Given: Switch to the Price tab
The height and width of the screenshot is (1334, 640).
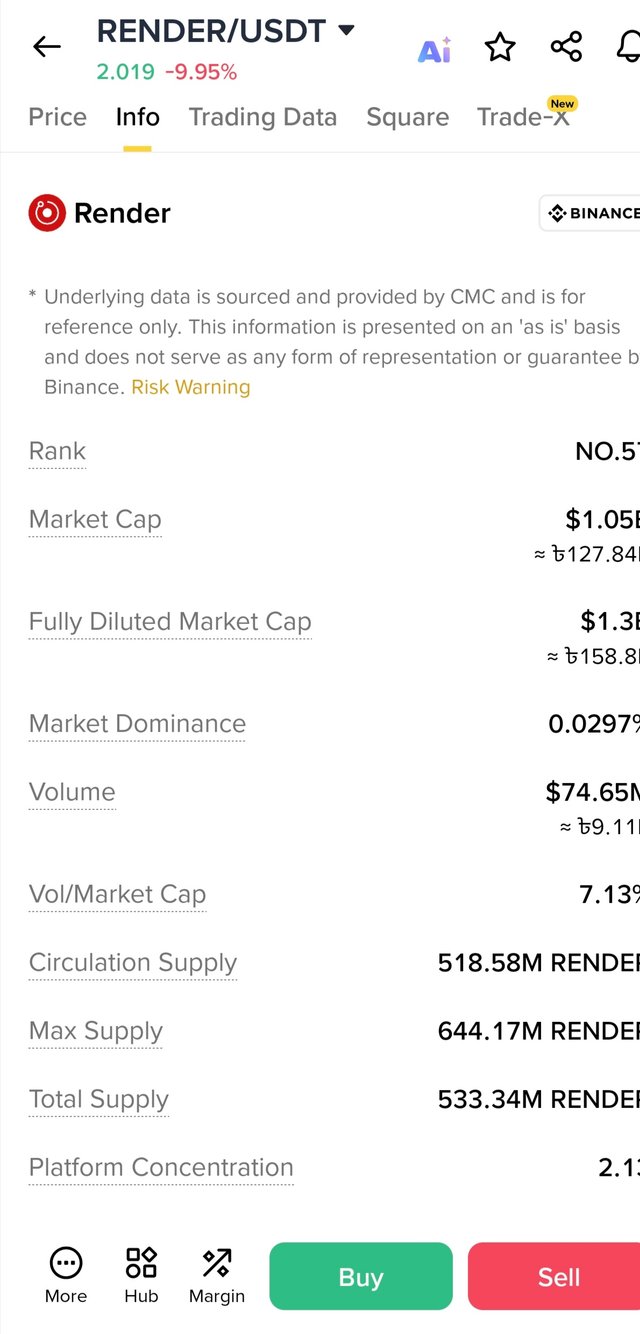Looking at the screenshot, I should point(57,117).
